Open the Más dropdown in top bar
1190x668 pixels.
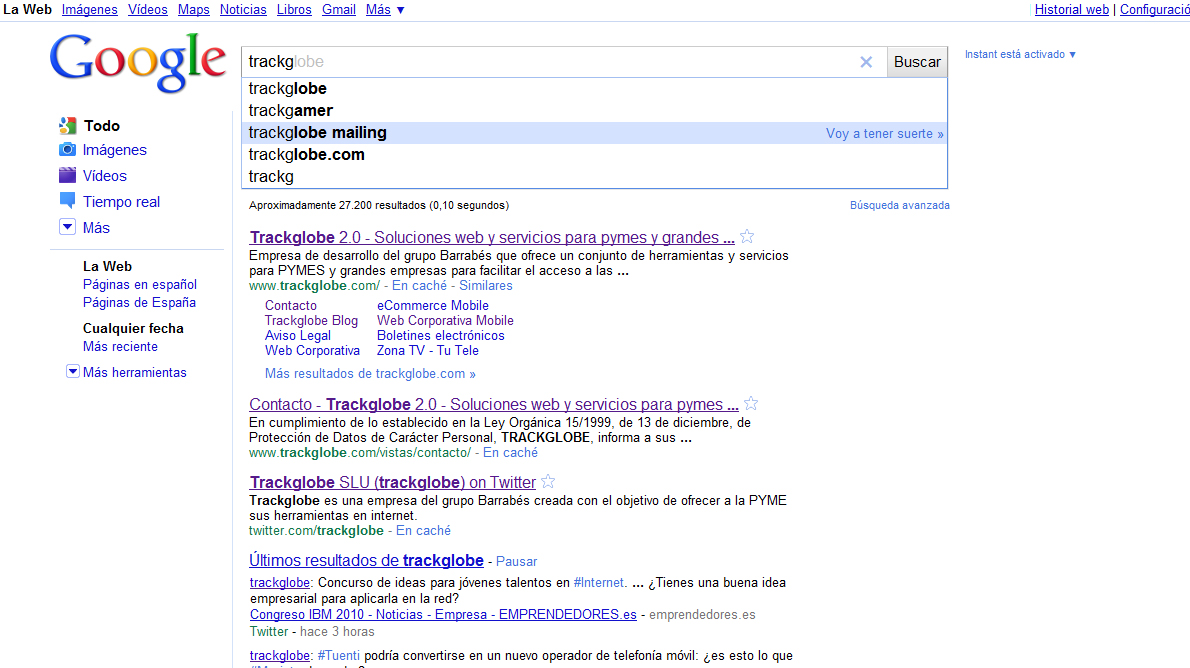[386, 10]
